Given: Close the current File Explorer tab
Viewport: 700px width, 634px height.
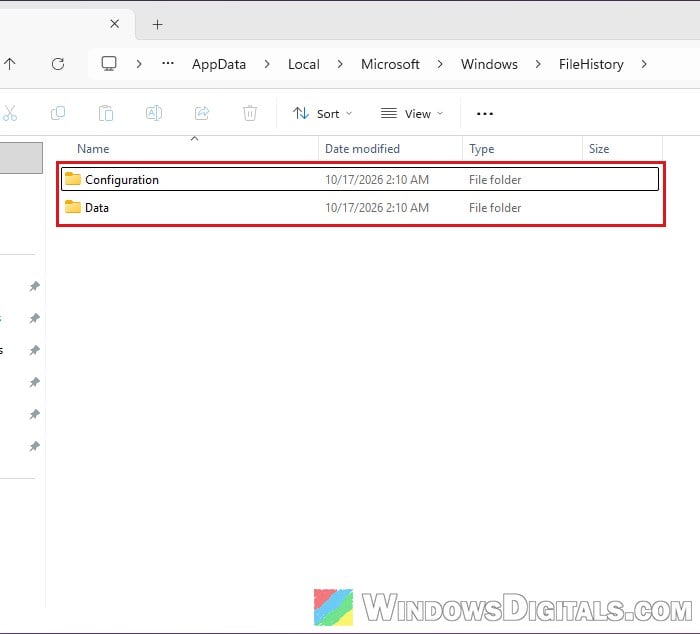Looking at the screenshot, I should point(114,24).
